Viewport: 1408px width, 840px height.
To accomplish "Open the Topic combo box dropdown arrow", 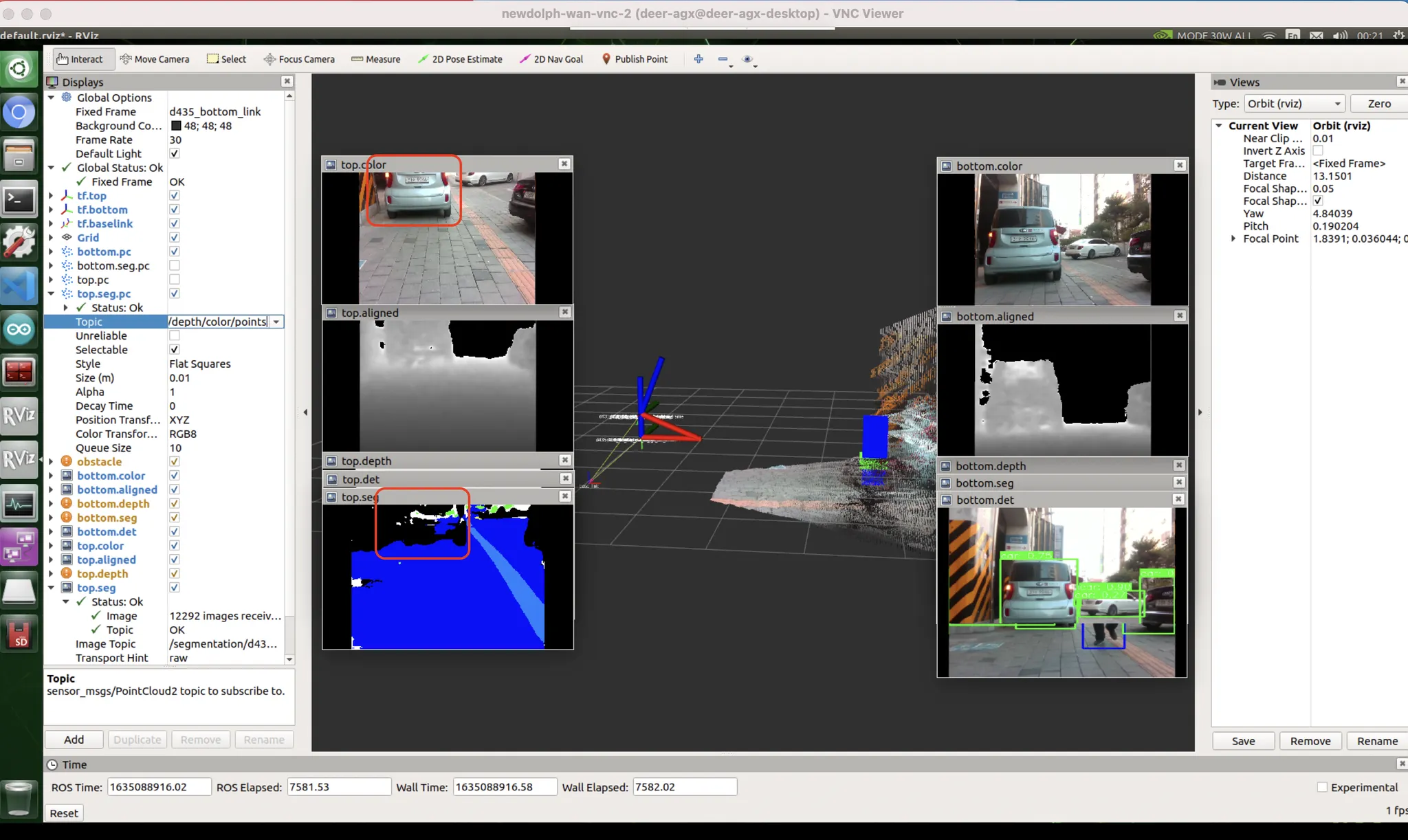I will 276,322.
